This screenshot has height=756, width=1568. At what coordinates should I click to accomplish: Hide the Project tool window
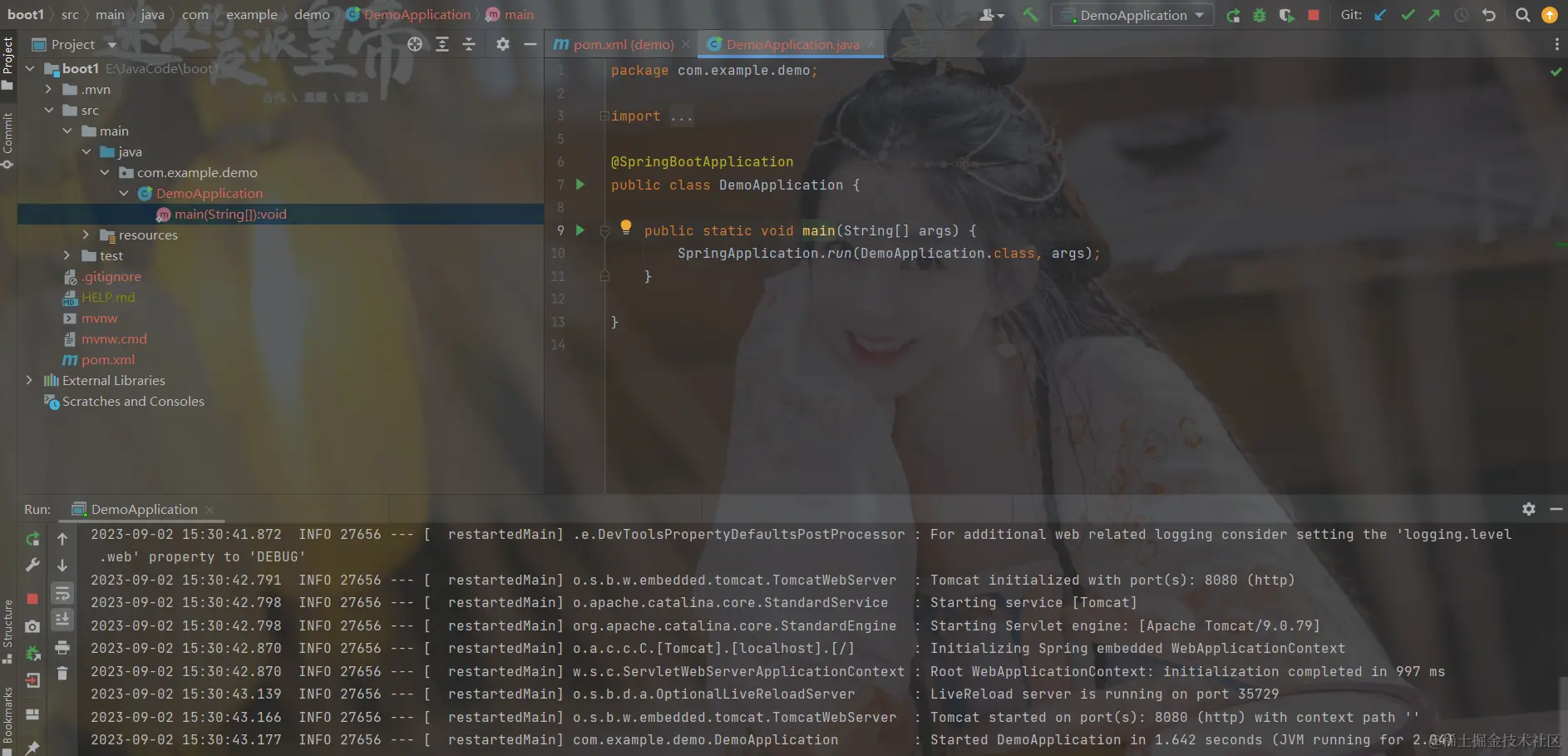click(530, 44)
